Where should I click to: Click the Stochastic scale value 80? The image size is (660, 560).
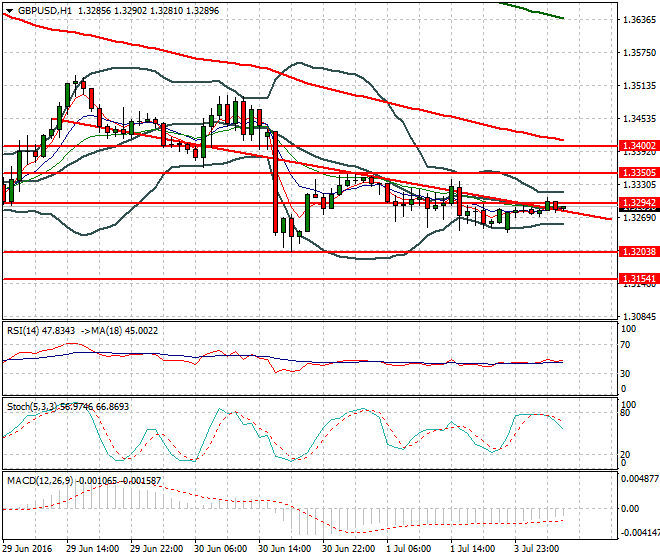point(625,413)
